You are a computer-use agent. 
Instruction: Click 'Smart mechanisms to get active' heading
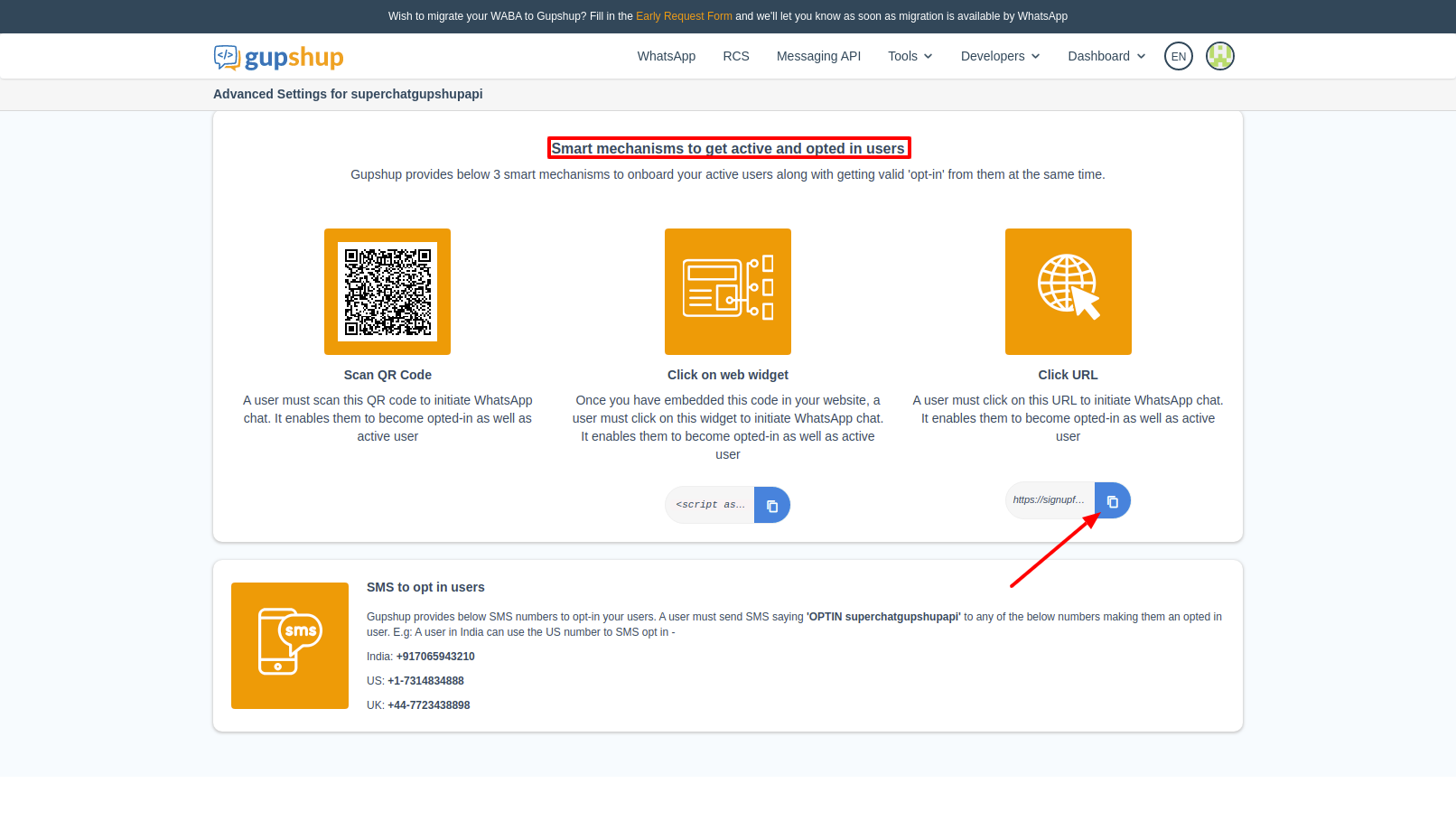pyautogui.click(x=728, y=148)
